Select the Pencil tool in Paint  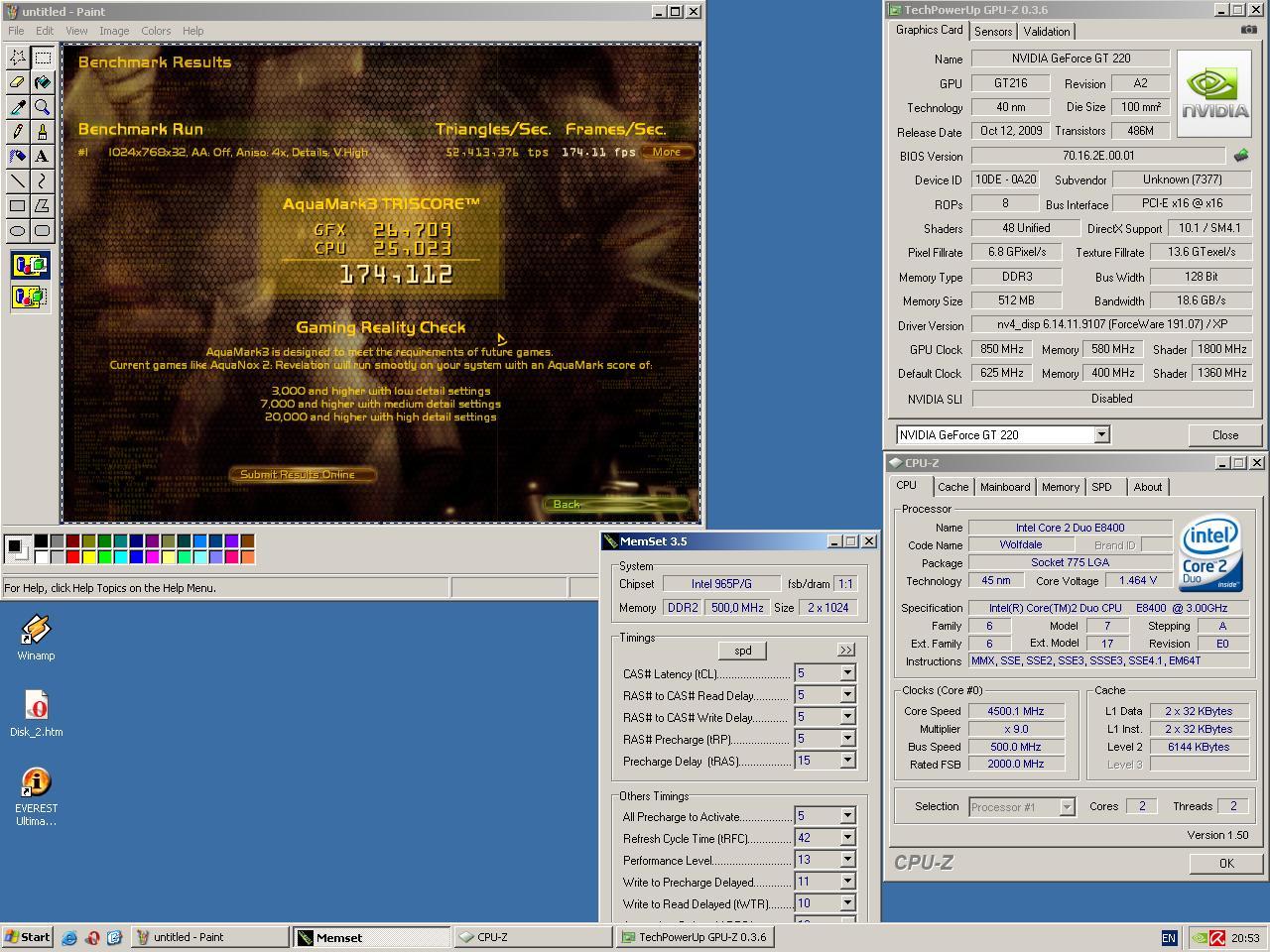point(18,132)
